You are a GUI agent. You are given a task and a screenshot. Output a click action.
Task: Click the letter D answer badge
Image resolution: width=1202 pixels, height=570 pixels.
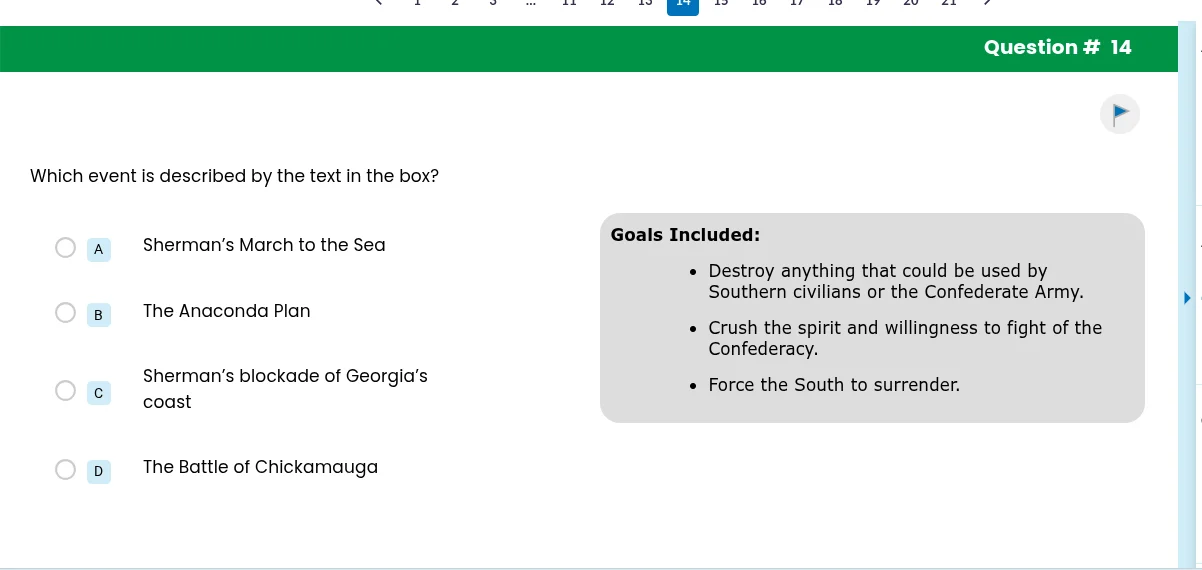point(98,471)
